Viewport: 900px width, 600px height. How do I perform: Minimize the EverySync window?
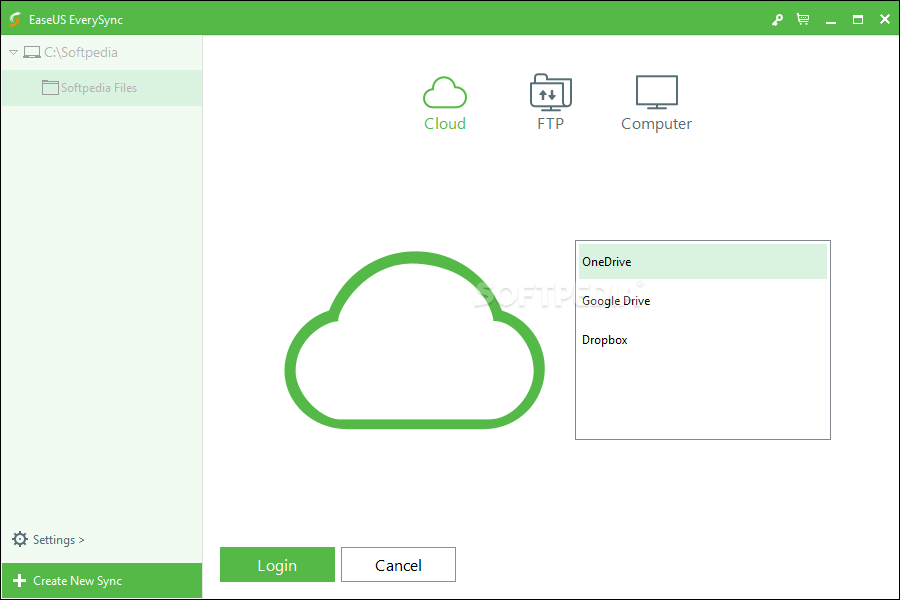pyautogui.click(x=831, y=20)
